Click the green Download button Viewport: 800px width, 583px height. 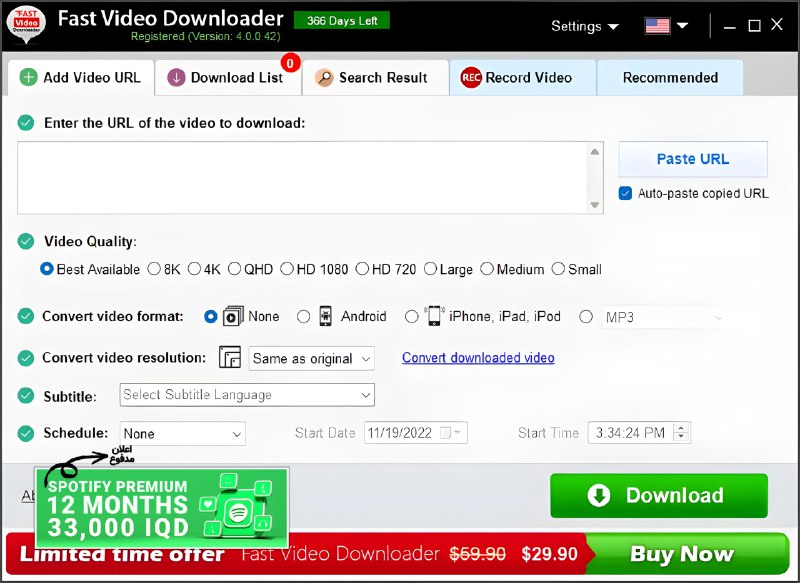[x=659, y=495]
